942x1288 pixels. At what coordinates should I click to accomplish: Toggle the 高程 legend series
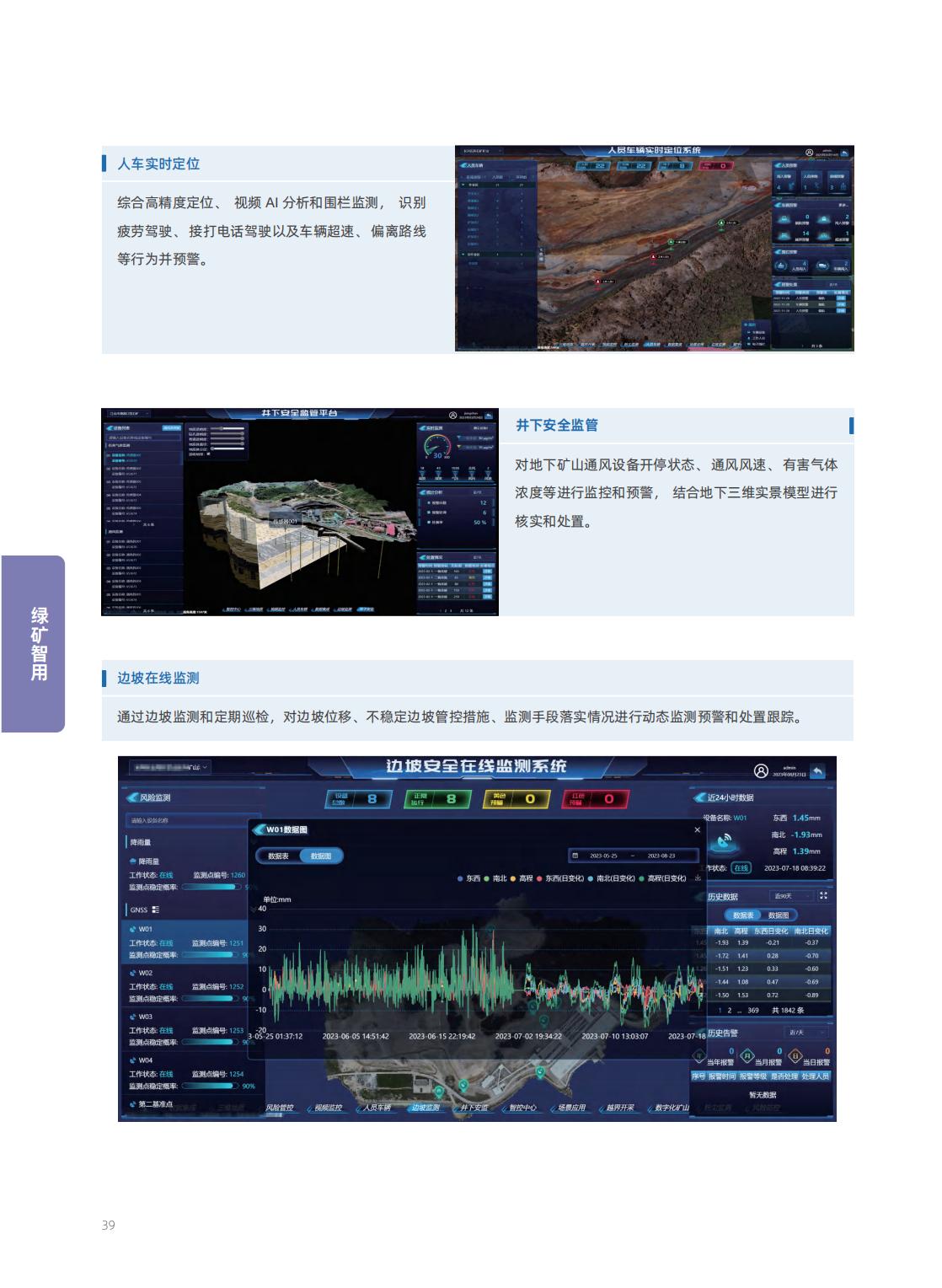coord(522,877)
